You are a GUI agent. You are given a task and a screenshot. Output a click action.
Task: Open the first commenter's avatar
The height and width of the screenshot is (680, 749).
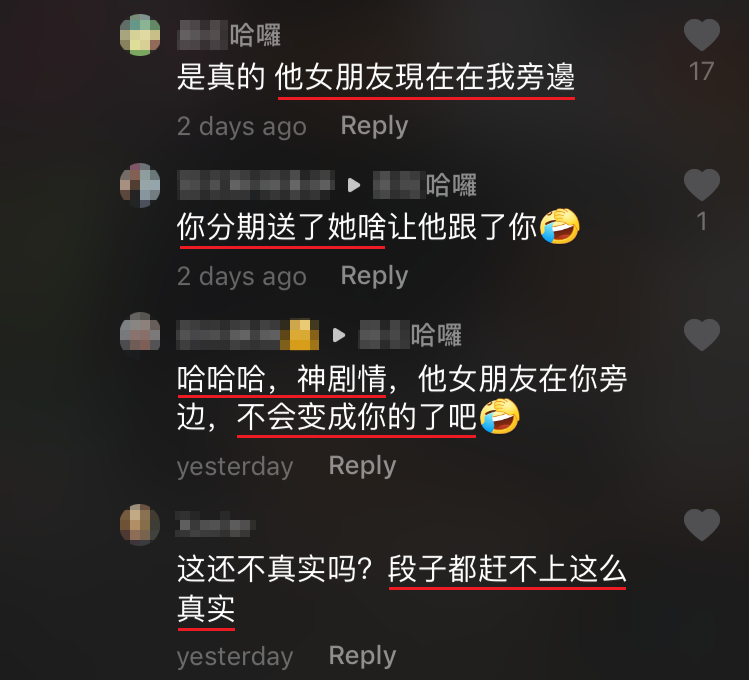(140, 35)
